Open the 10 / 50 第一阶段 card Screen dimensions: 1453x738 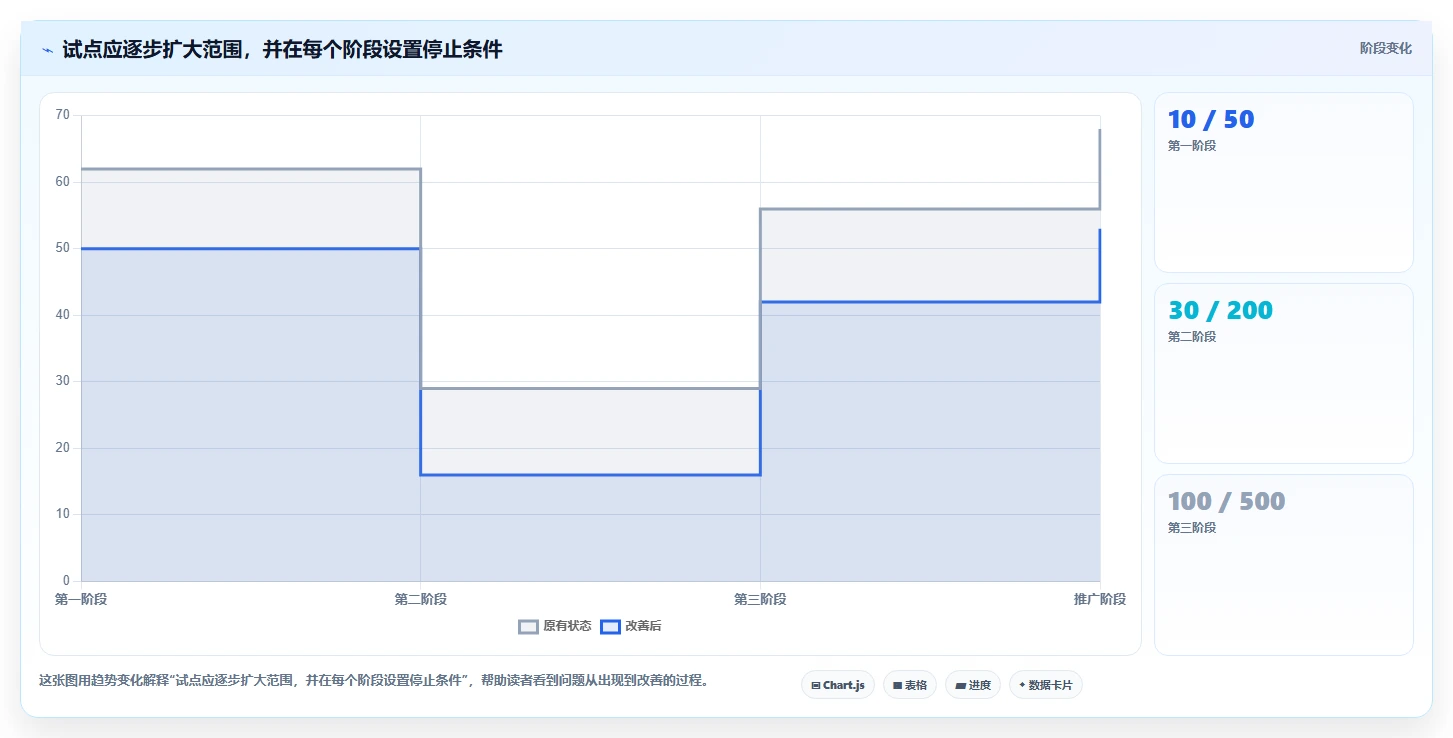[1284, 183]
